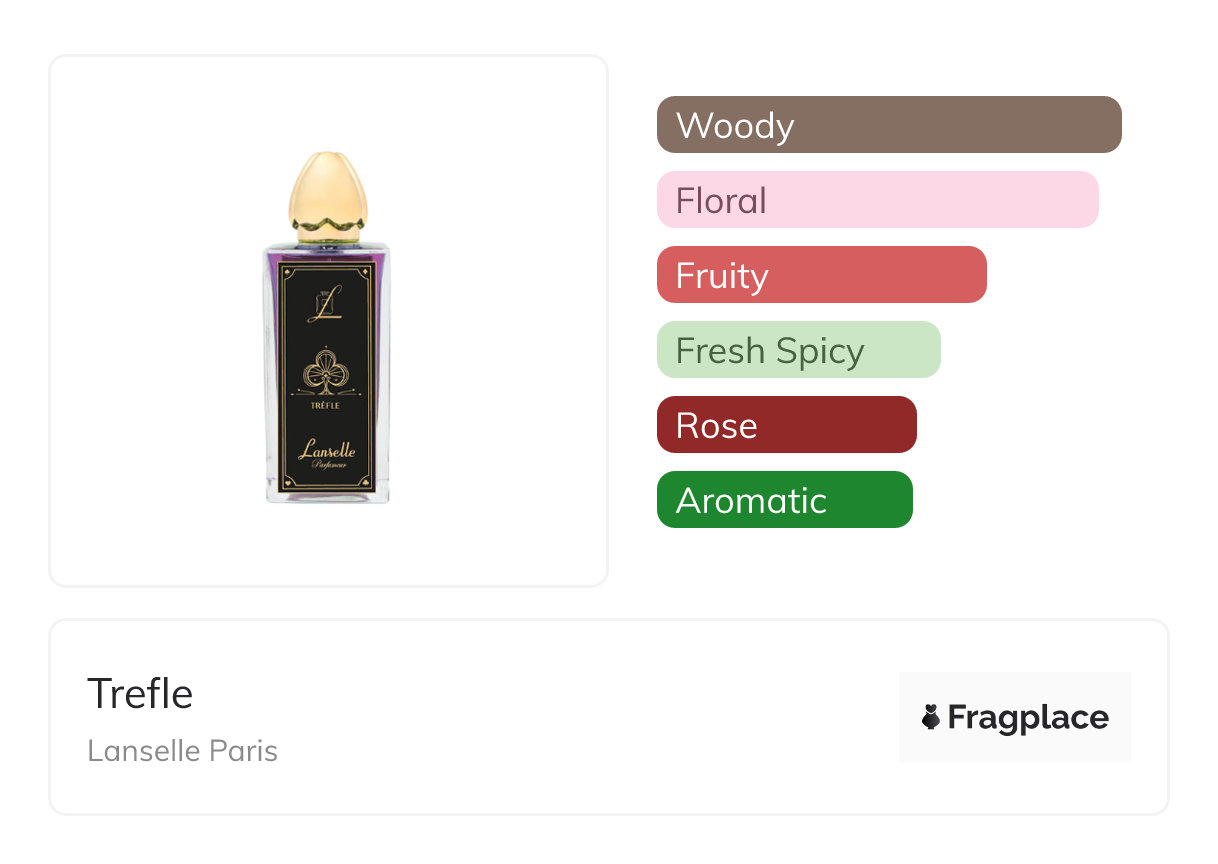Select the dark red Rose accord bar
Image resolution: width=1218 pixels, height=864 pixels.
(x=786, y=425)
